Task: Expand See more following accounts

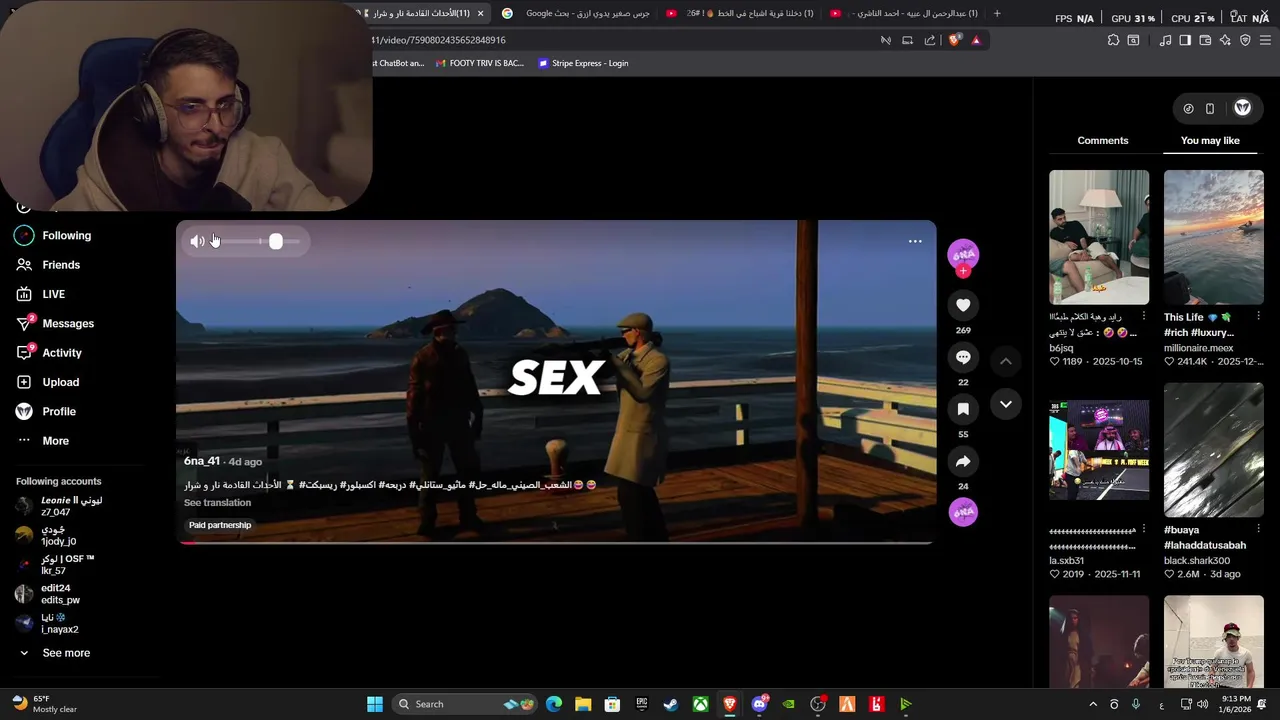Action: pos(54,653)
